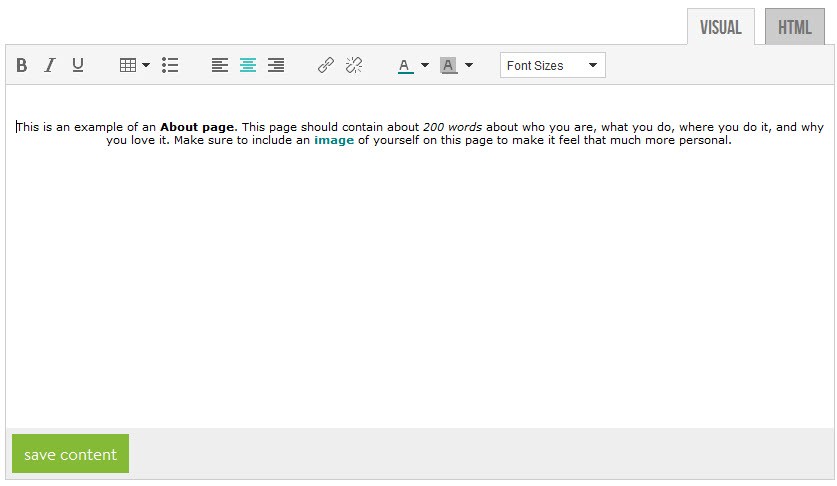Viewport: 837px width, 486px height.
Task: Open the Font Sizes dropdown
Action: [552, 65]
